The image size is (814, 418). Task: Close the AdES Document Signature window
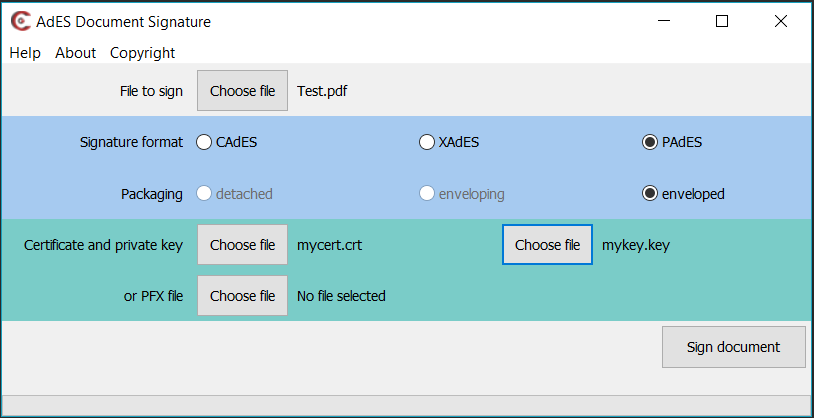point(781,21)
